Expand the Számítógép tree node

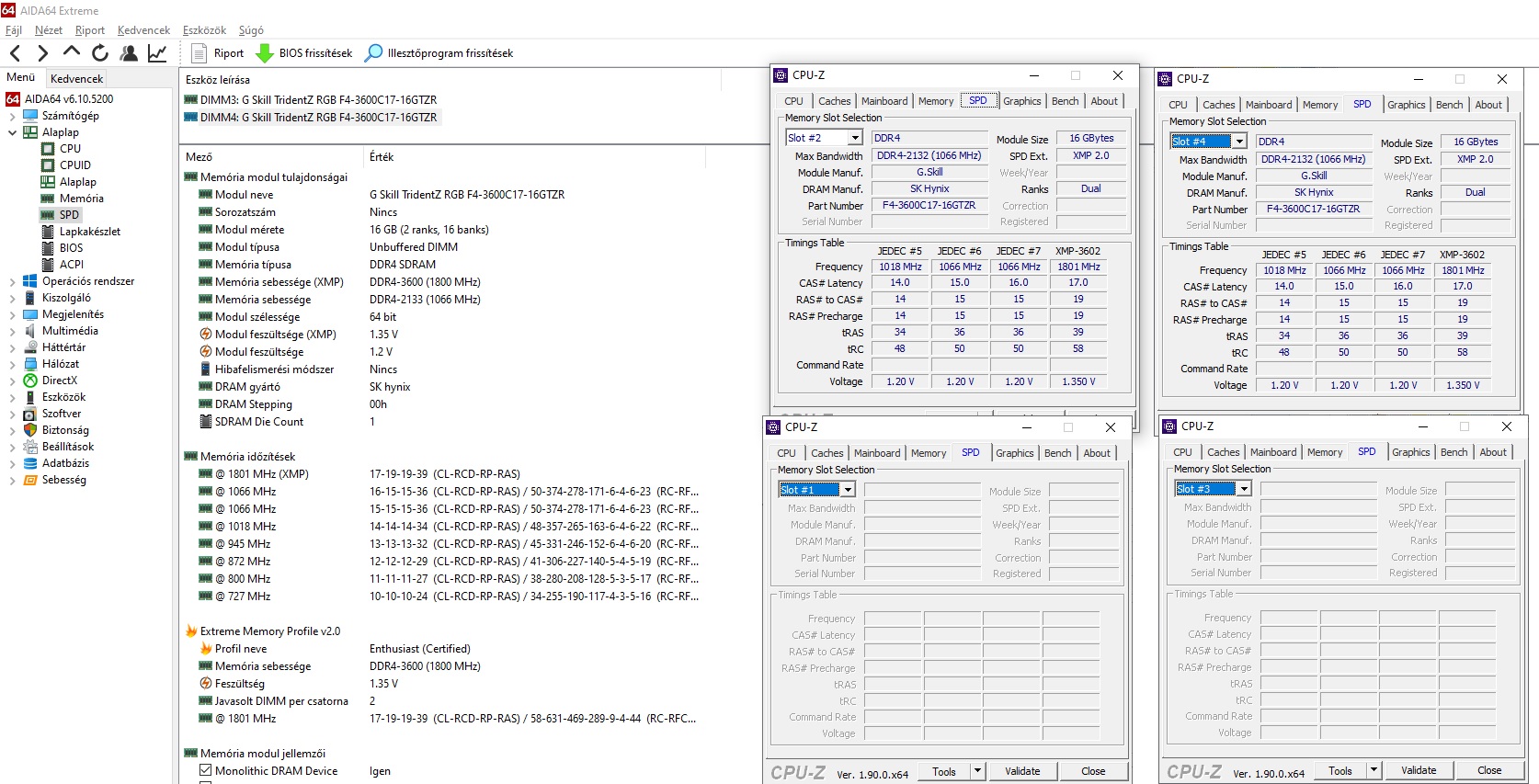pyautogui.click(x=12, y=117)
